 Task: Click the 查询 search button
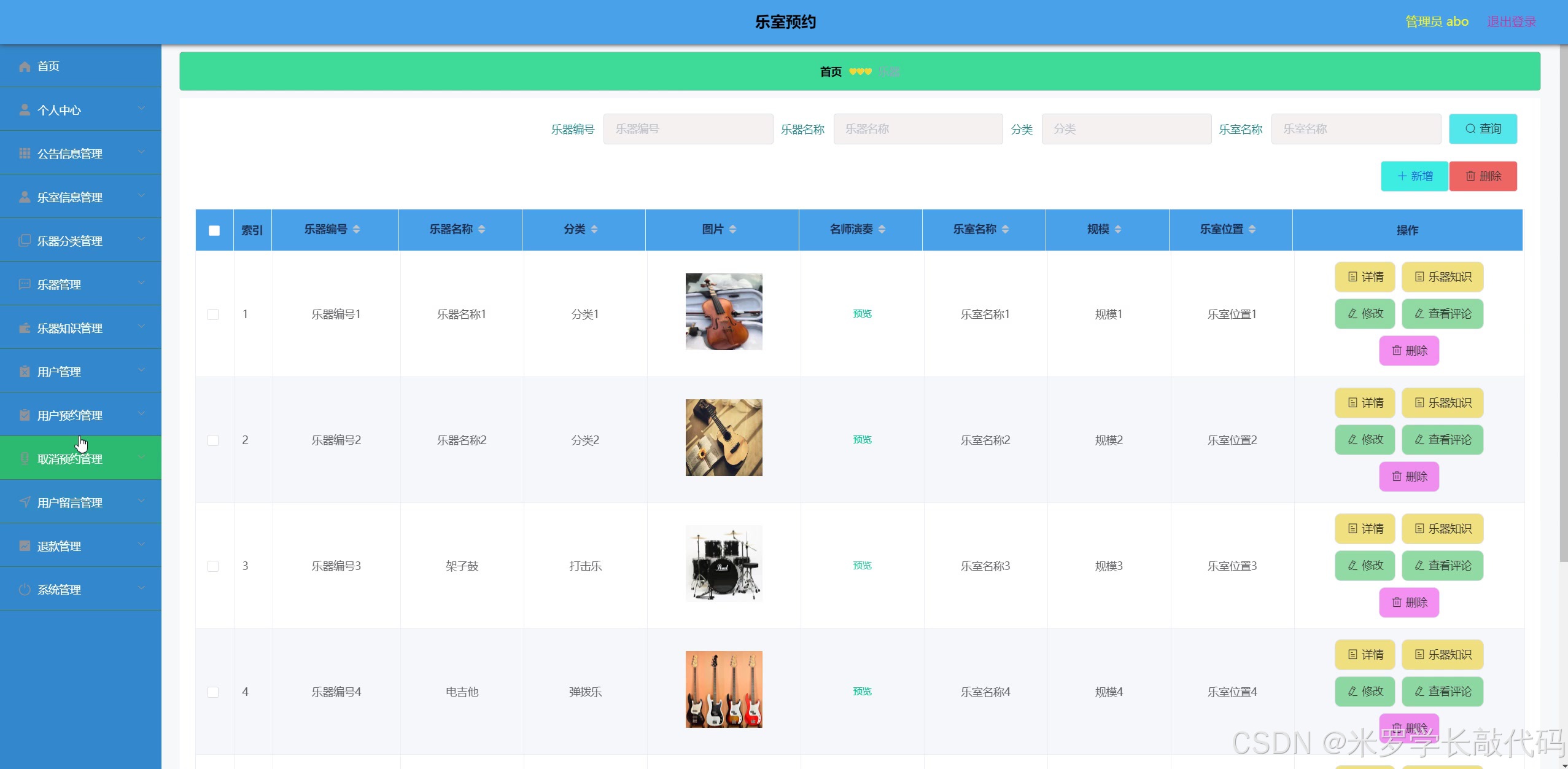tap(1482, 129)
